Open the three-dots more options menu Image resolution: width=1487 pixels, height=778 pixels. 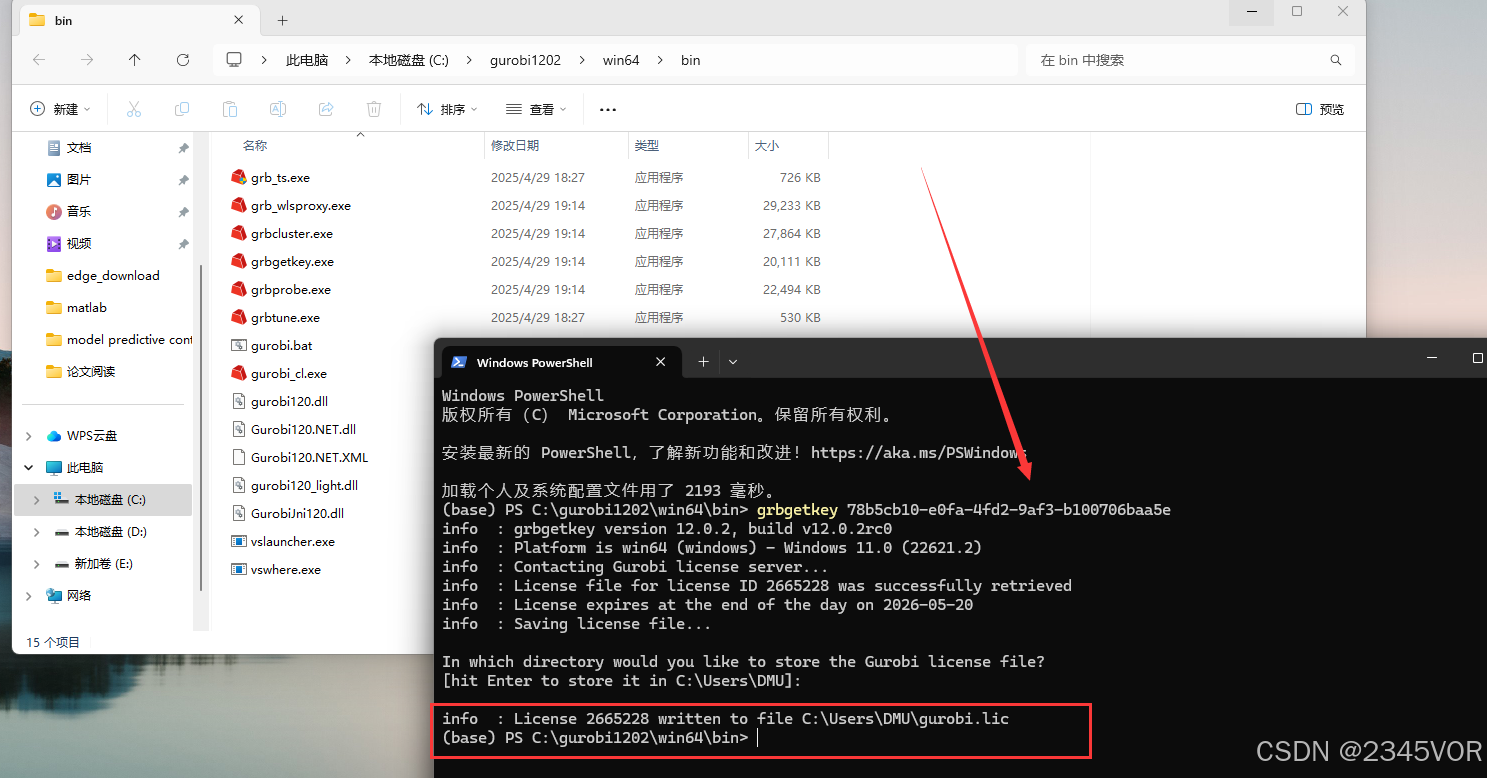point(608,109)
